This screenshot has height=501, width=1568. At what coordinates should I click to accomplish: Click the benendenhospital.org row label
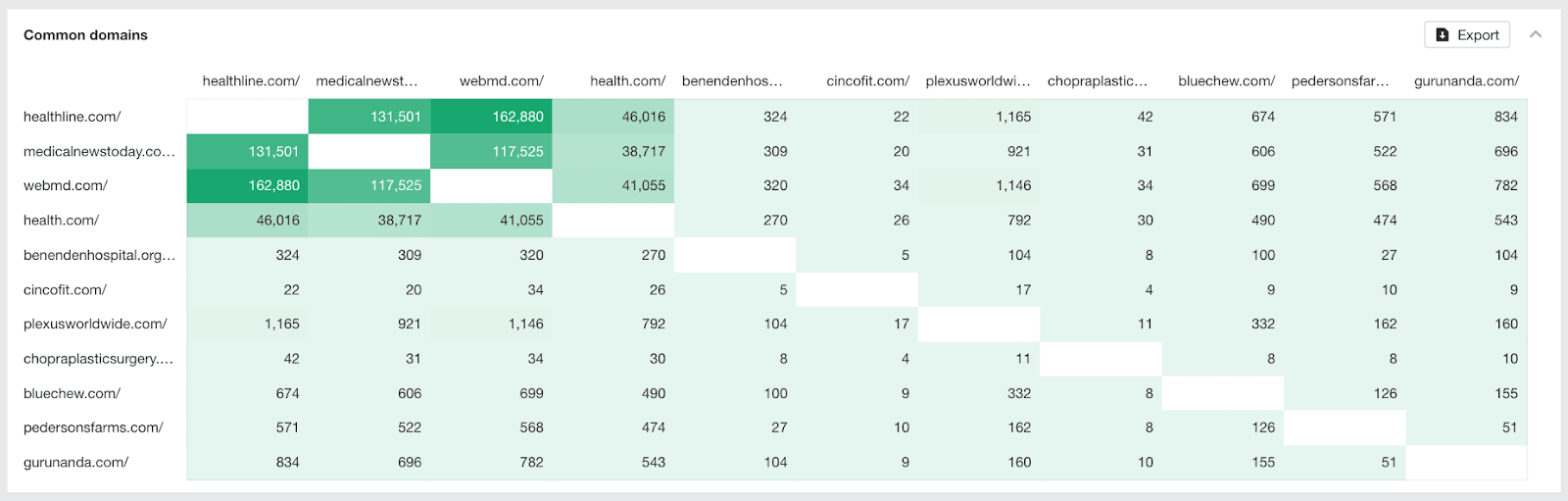click(99, 256)
